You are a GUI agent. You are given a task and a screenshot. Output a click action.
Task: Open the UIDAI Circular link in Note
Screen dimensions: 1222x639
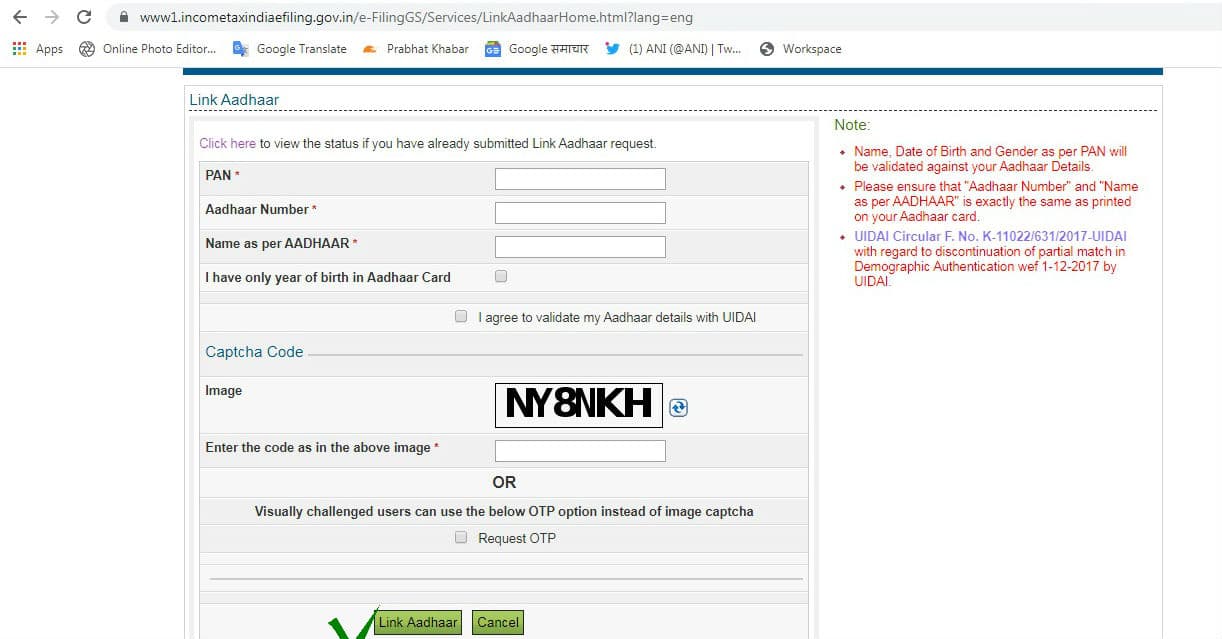point(975,236)
